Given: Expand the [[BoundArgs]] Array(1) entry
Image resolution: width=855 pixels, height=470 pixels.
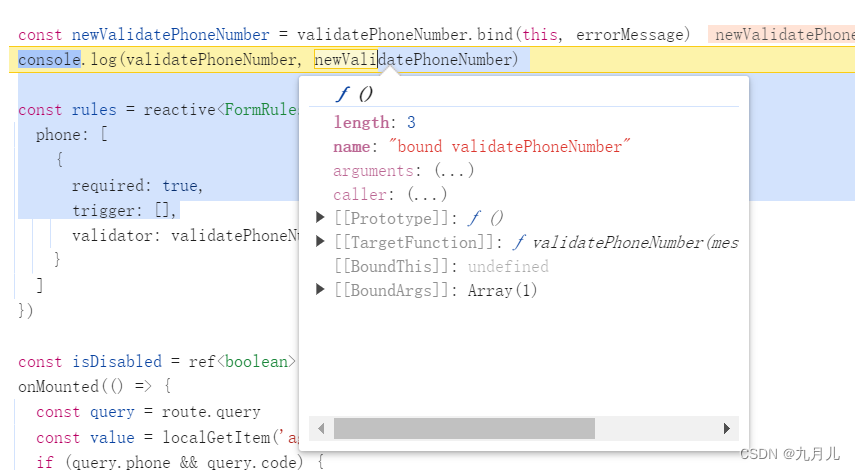Looking at the screenshot, I should pos(320,290).
